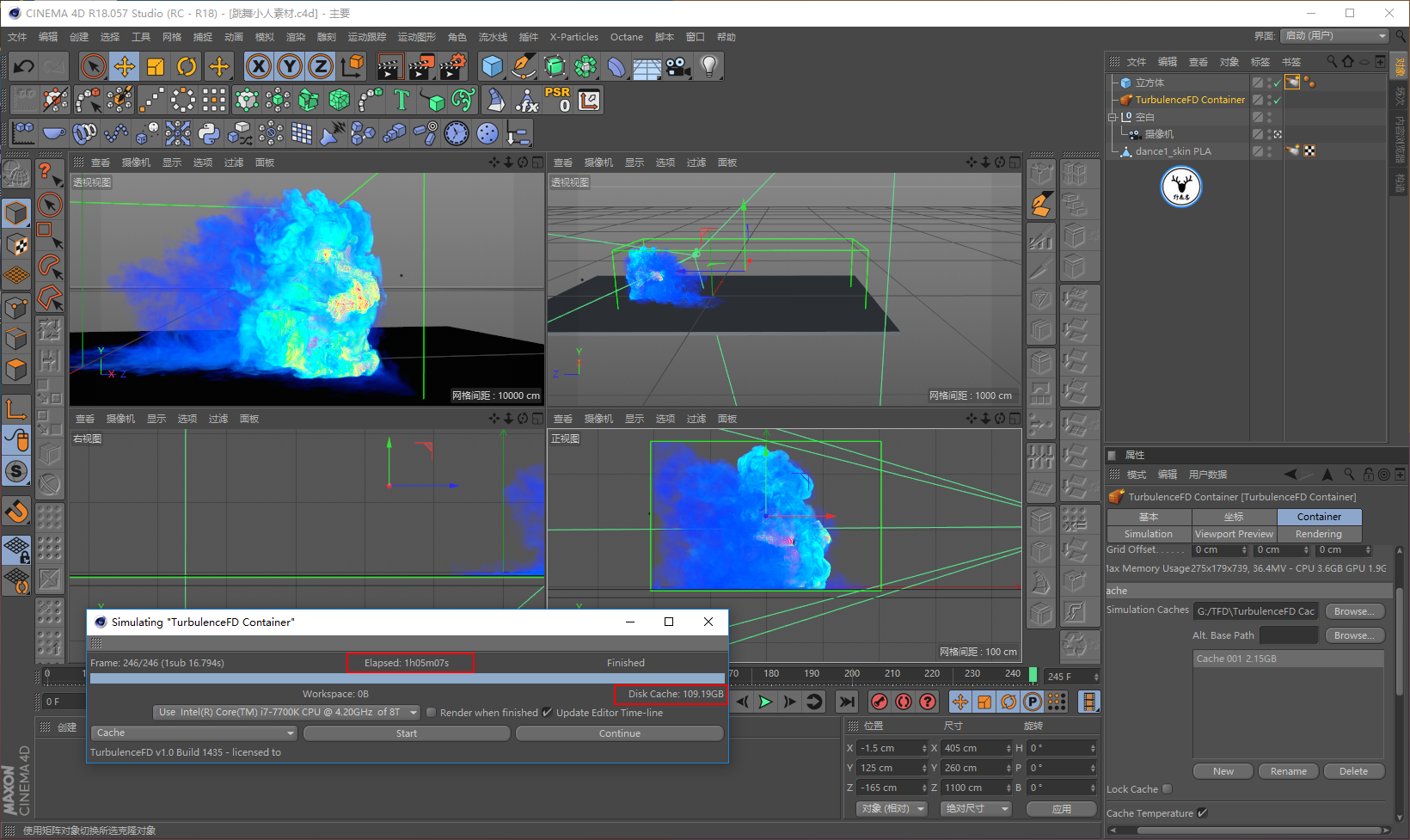Click the Continue simulation button
This screenshot has height=840, width=1410.
(x=619, y=733)
